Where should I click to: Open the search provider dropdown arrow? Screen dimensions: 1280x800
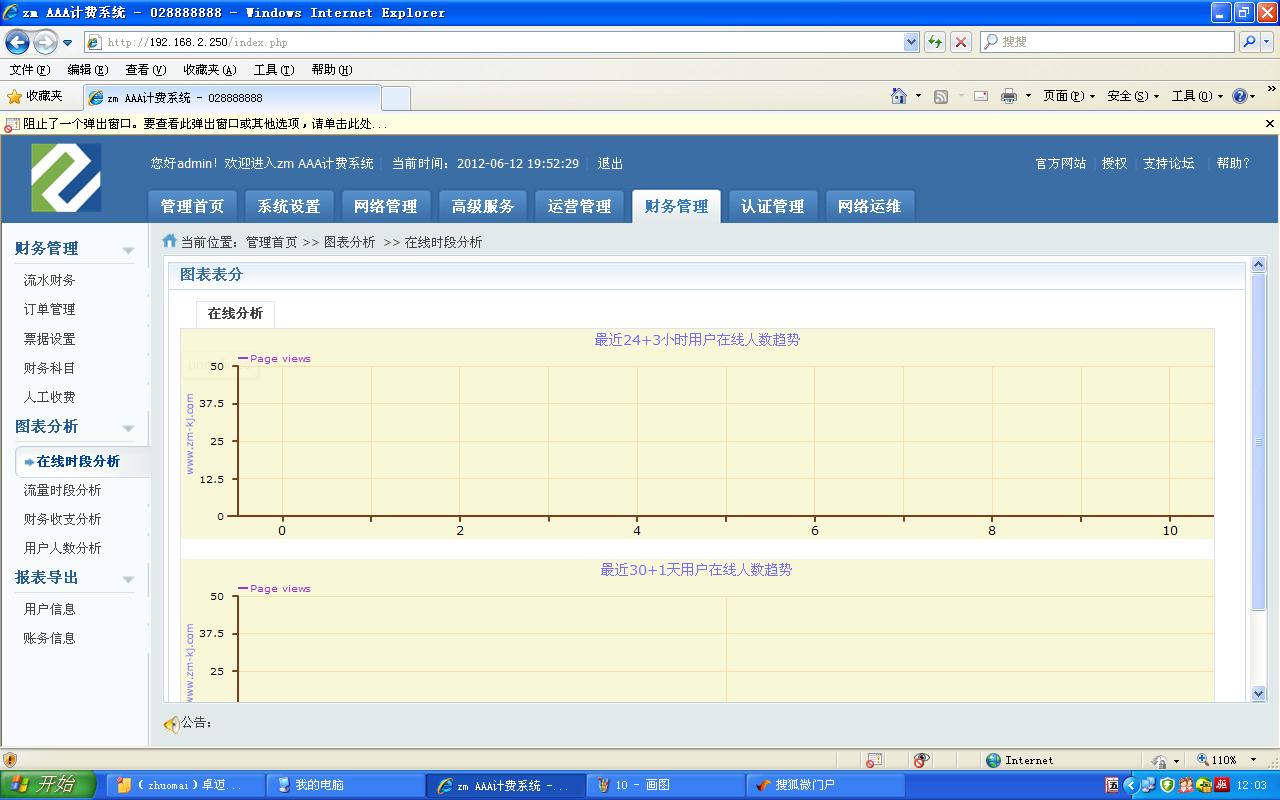tap(1268, 42)
